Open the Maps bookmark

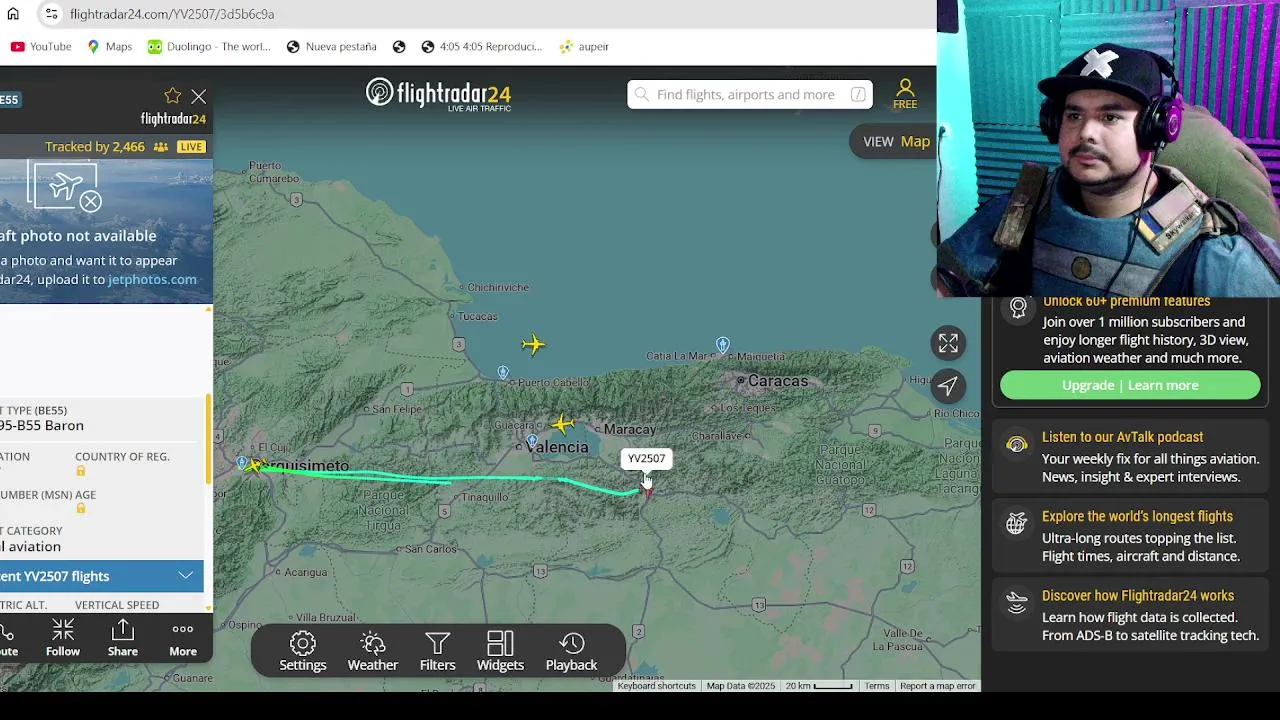109,46
